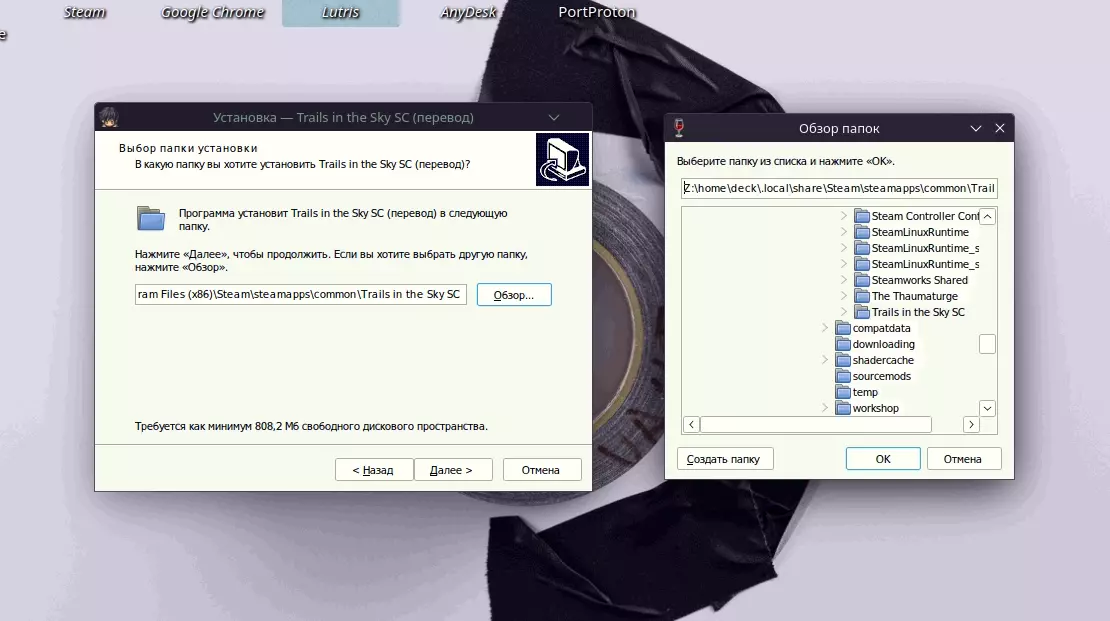Viewport: 1110px width, 621px height.
Task: Expand The Thaumaturge folder node
Action: [x=843, y=296]
